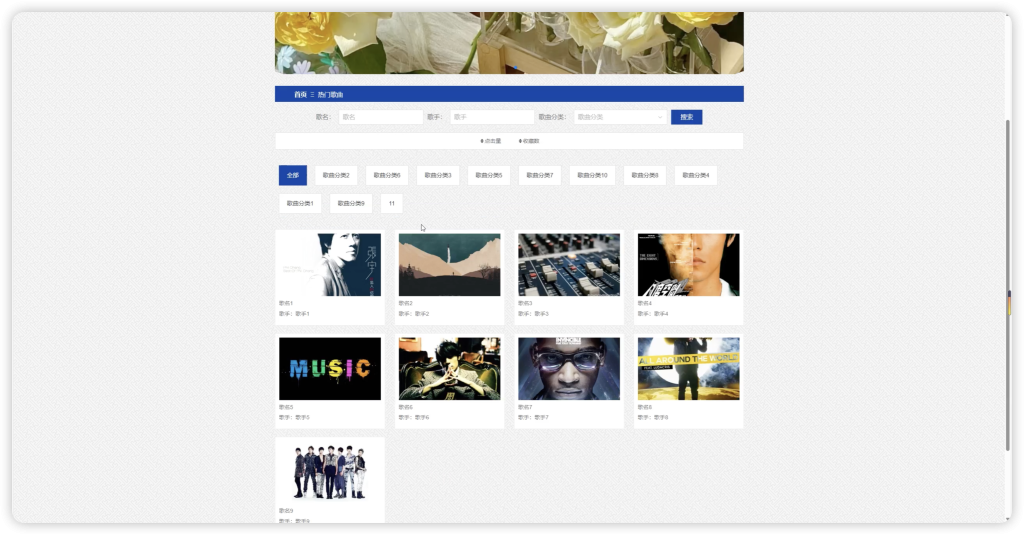Select the 歌曲分类2 category tab
This screenshot has width=1024, height=535.
point(336,175)
